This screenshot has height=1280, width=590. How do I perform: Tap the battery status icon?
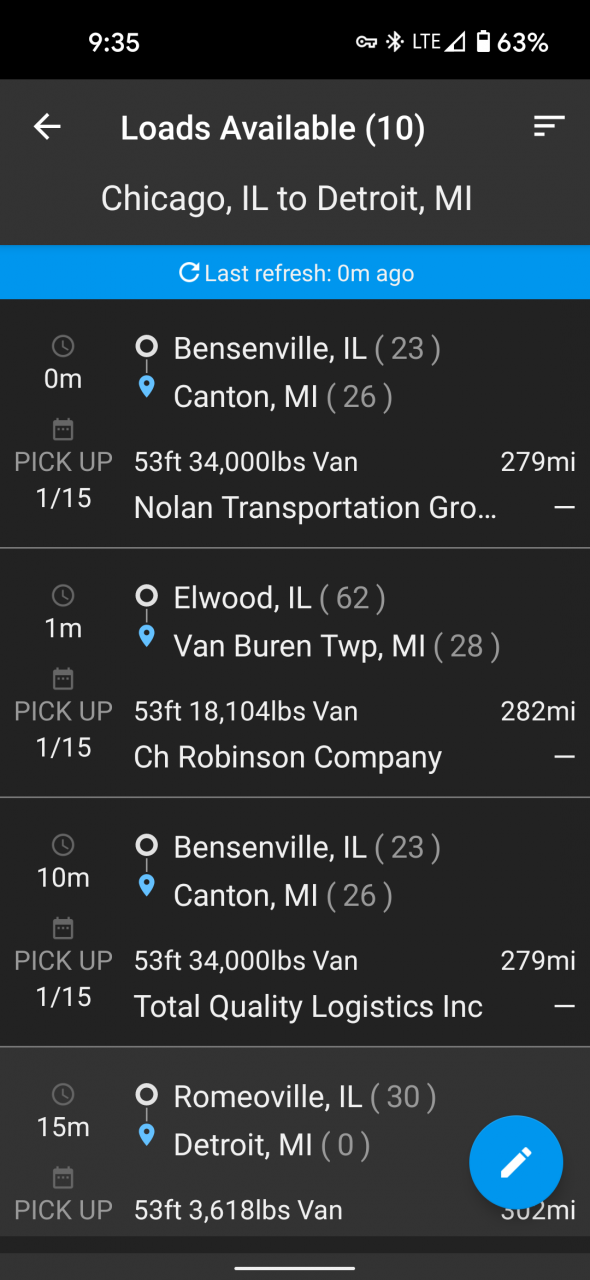tap(483, 42)
